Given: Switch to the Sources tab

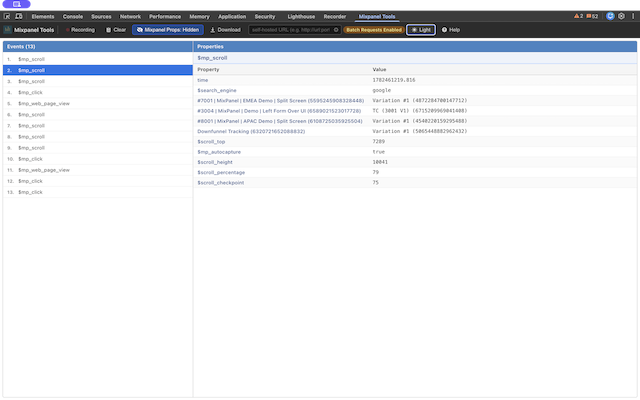Looking at the screenshot, I should pos(101,17).
